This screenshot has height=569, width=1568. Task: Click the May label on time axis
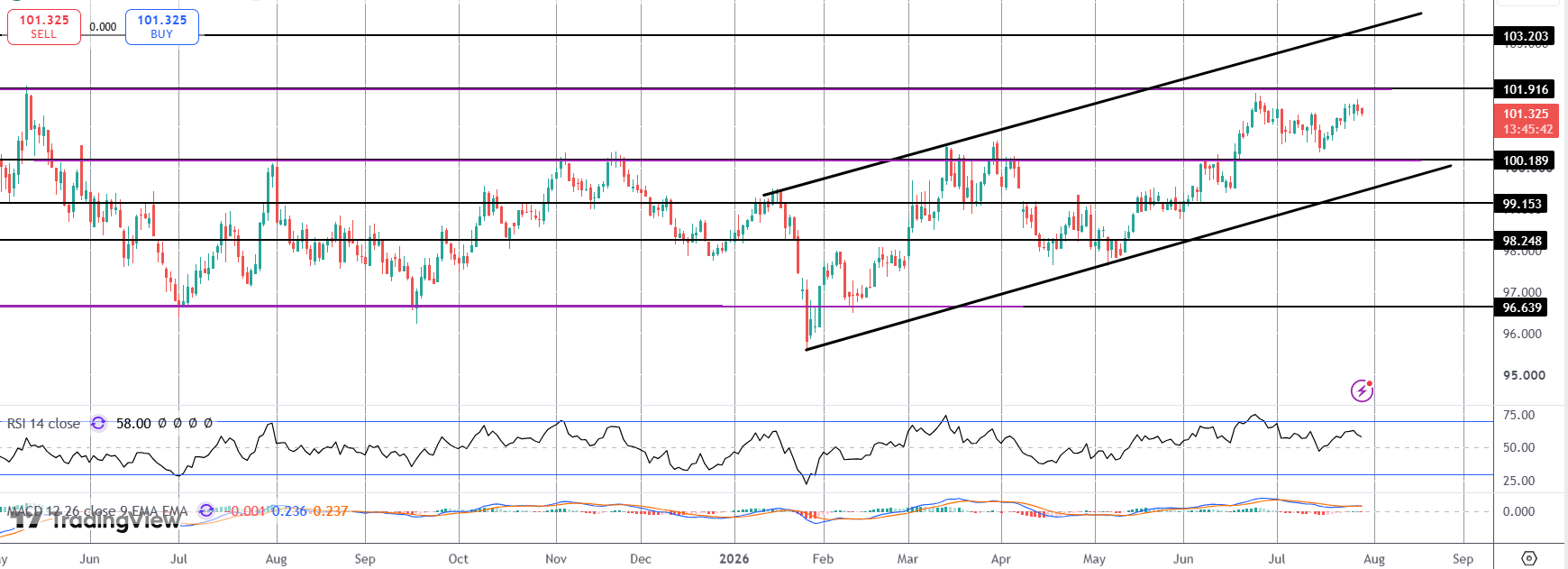[x=1094, y=558]
